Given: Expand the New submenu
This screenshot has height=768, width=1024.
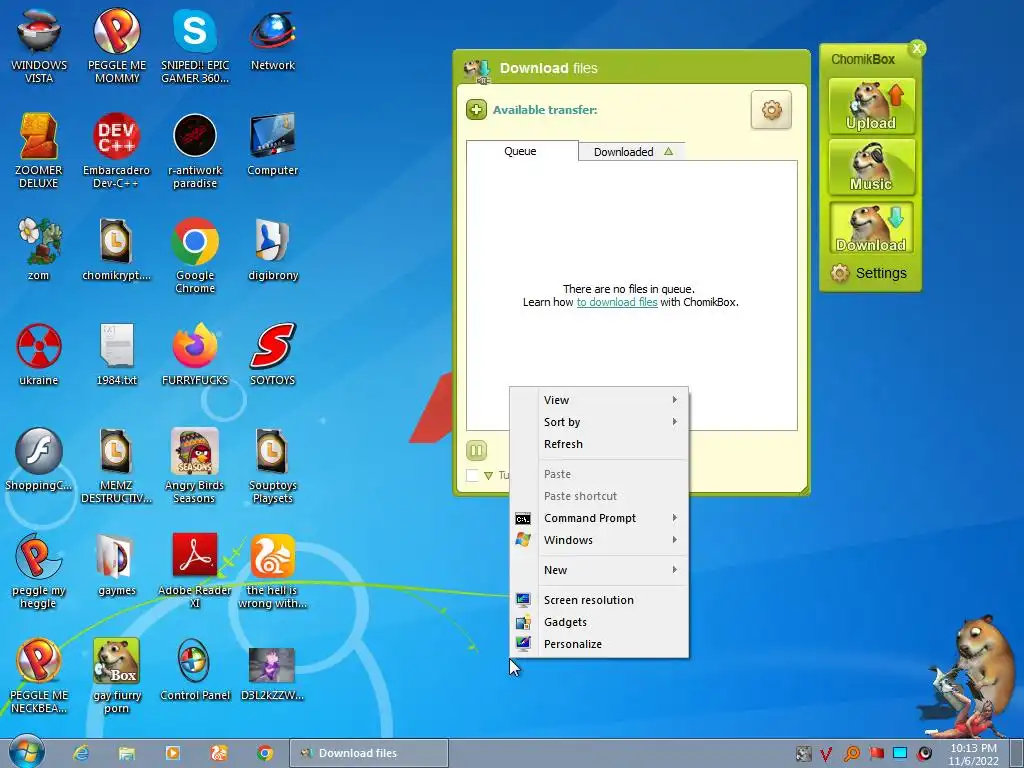Looking at the screenshot, I should coord(599,570).
